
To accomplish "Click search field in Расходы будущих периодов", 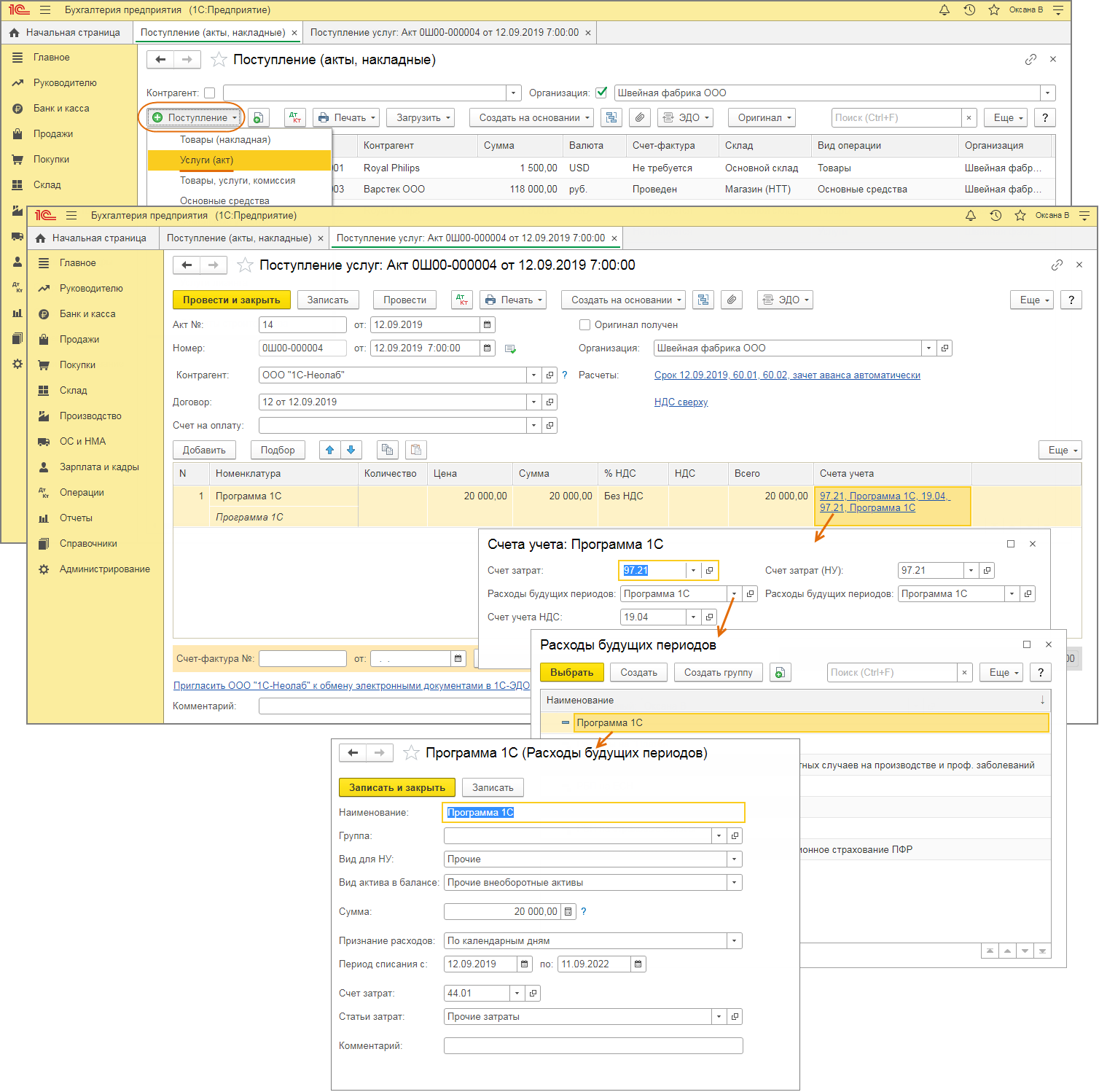I will (892, 672).
